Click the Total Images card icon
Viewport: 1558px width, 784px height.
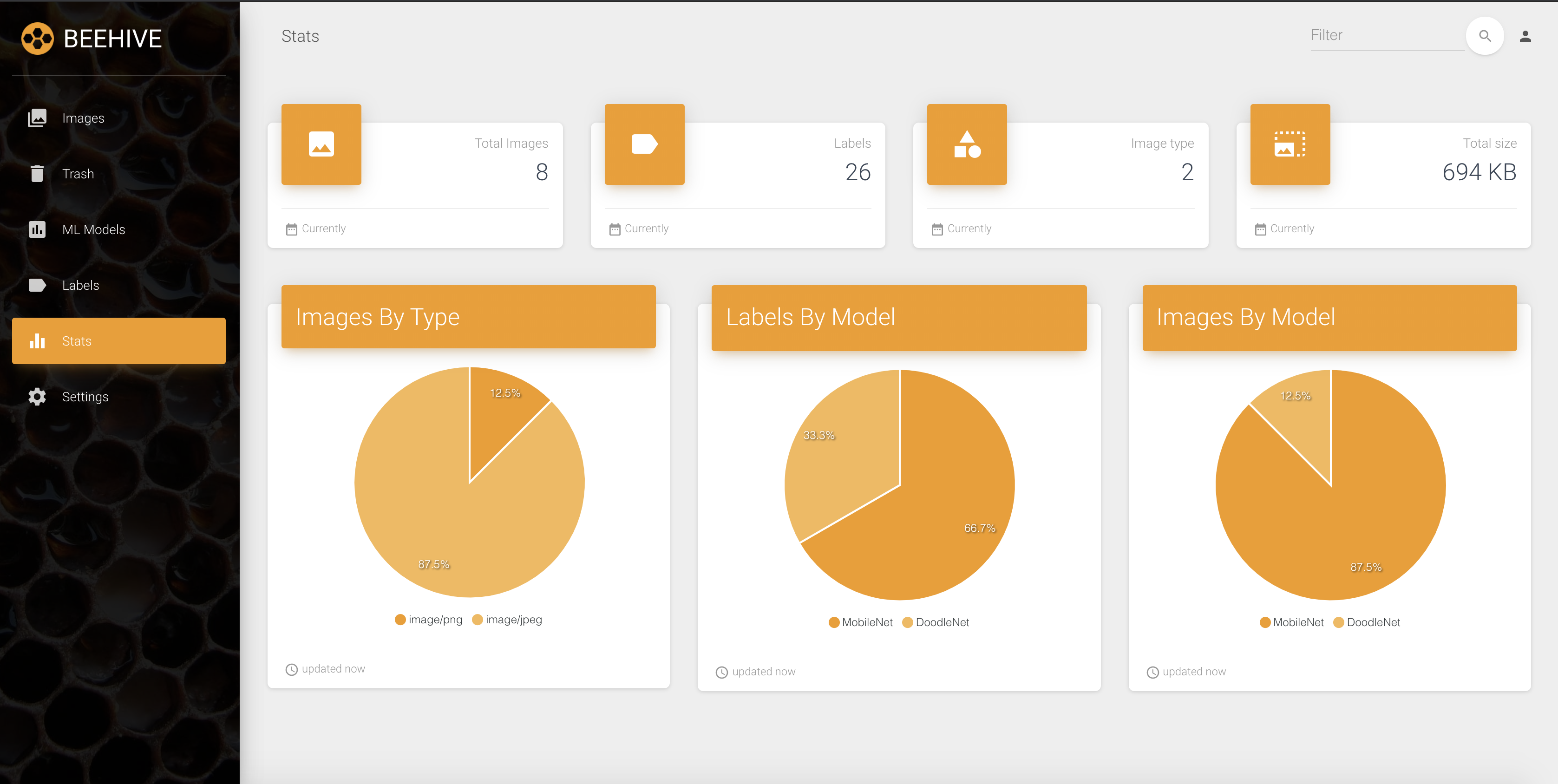[321, 144]
